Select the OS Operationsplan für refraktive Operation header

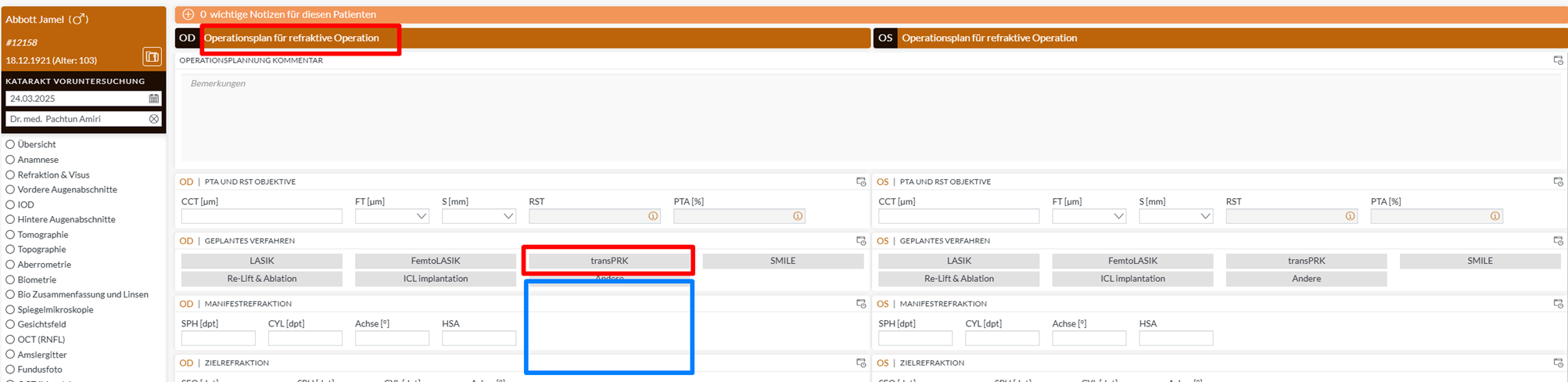[x=989, y=38]
